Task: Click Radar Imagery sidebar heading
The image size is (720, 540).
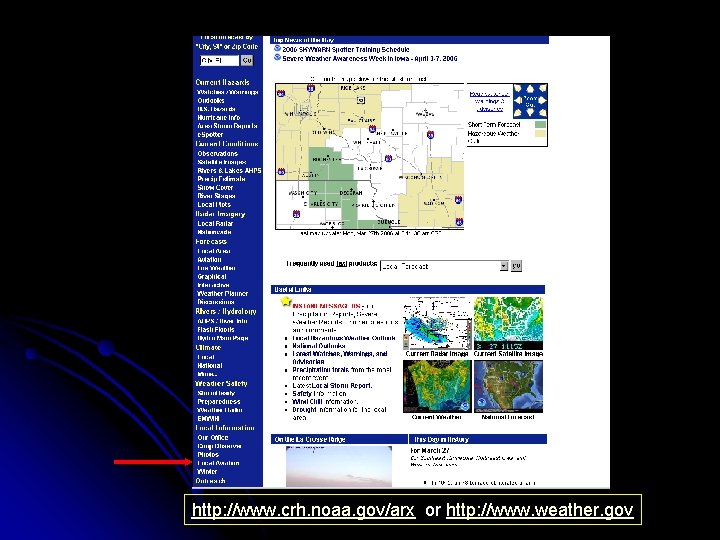Action: pyautogui.click(x=220, y=214)
